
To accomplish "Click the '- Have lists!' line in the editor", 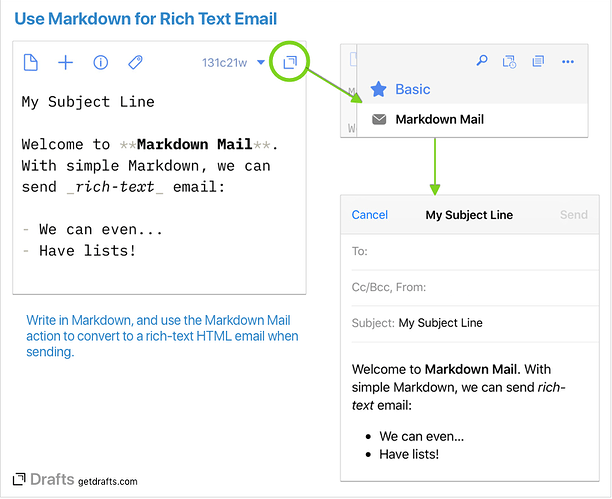I will (x=79, y=251).
